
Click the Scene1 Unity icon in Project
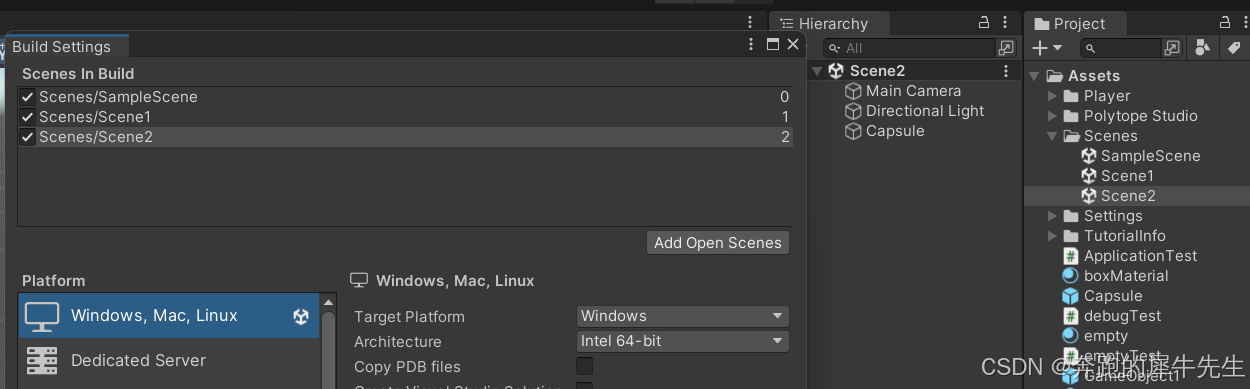click(1089, 176)
